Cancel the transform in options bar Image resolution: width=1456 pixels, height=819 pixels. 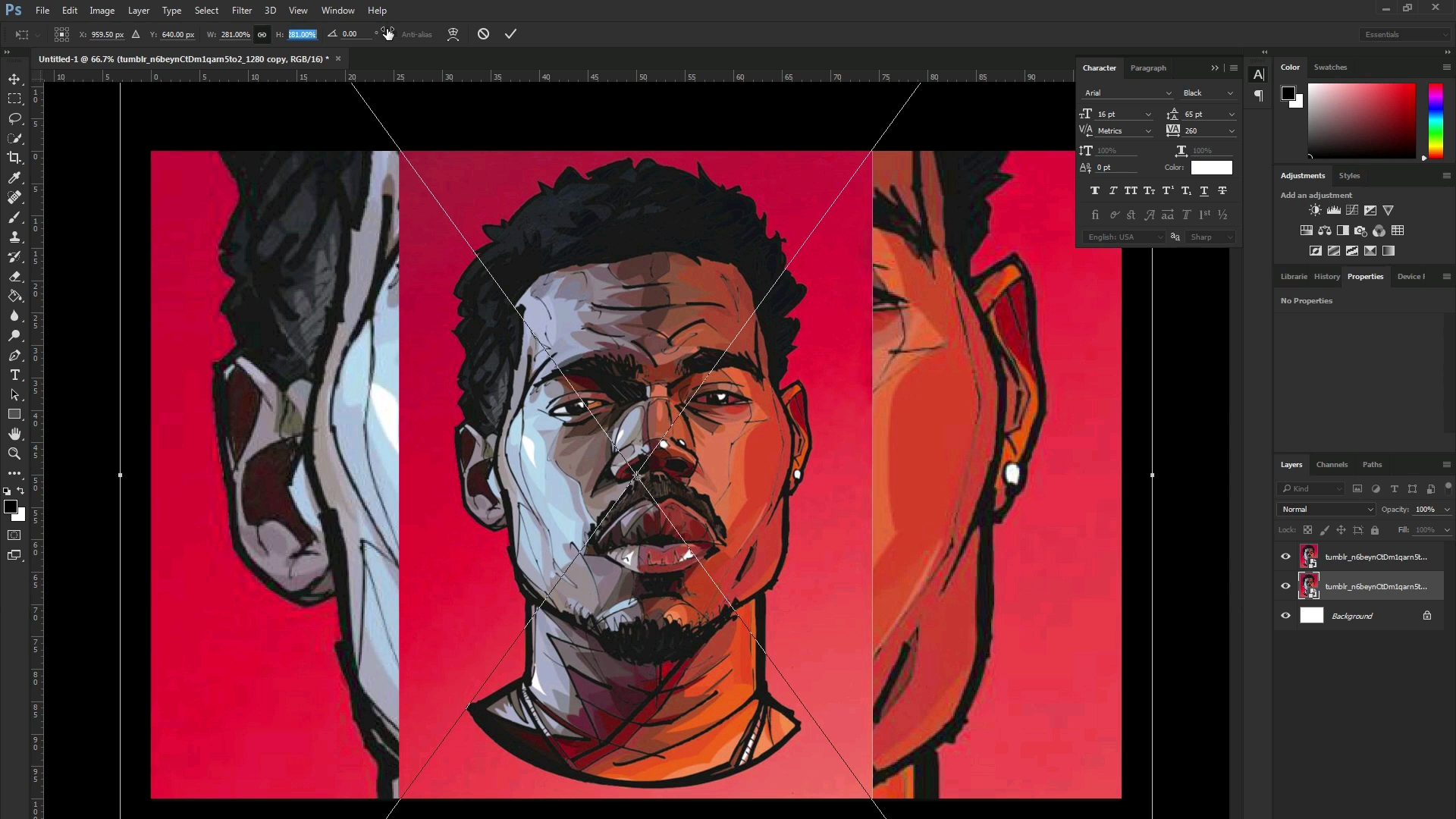click(483, 34)
